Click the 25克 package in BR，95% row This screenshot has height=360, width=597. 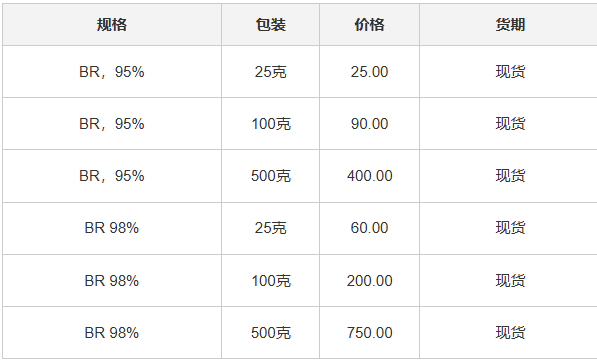tap(270, 72)
